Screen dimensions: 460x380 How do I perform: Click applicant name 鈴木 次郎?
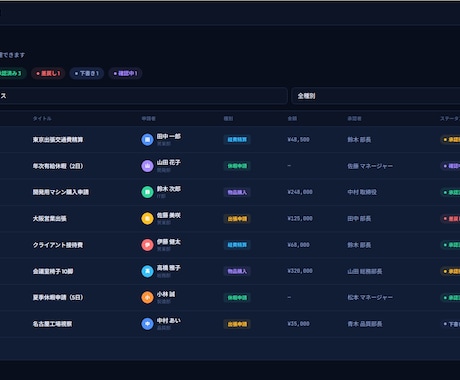click(x=169, y=189)
